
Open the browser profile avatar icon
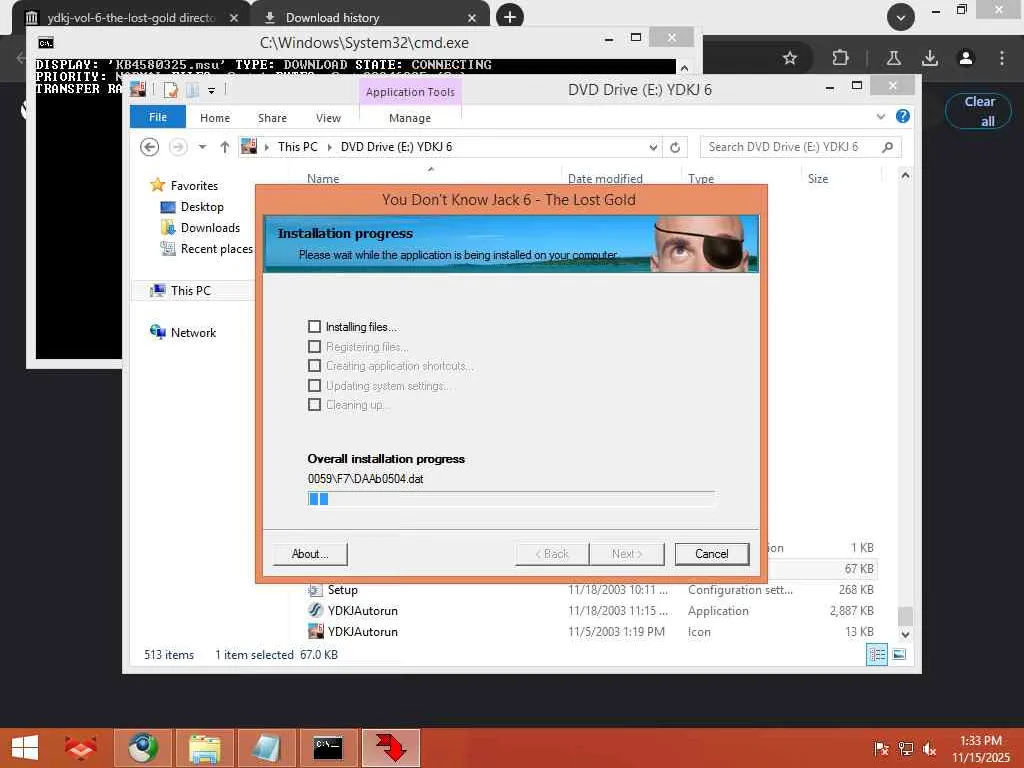(x=966, y=58)
